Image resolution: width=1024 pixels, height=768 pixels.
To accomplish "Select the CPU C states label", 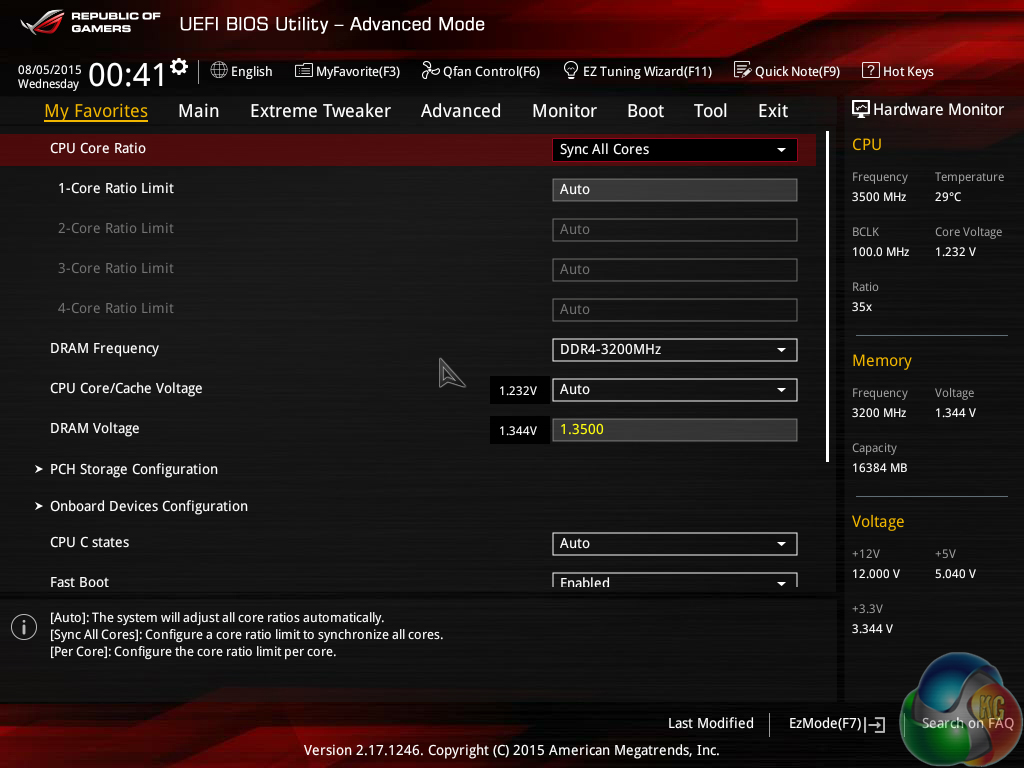I will coord(89,542).
